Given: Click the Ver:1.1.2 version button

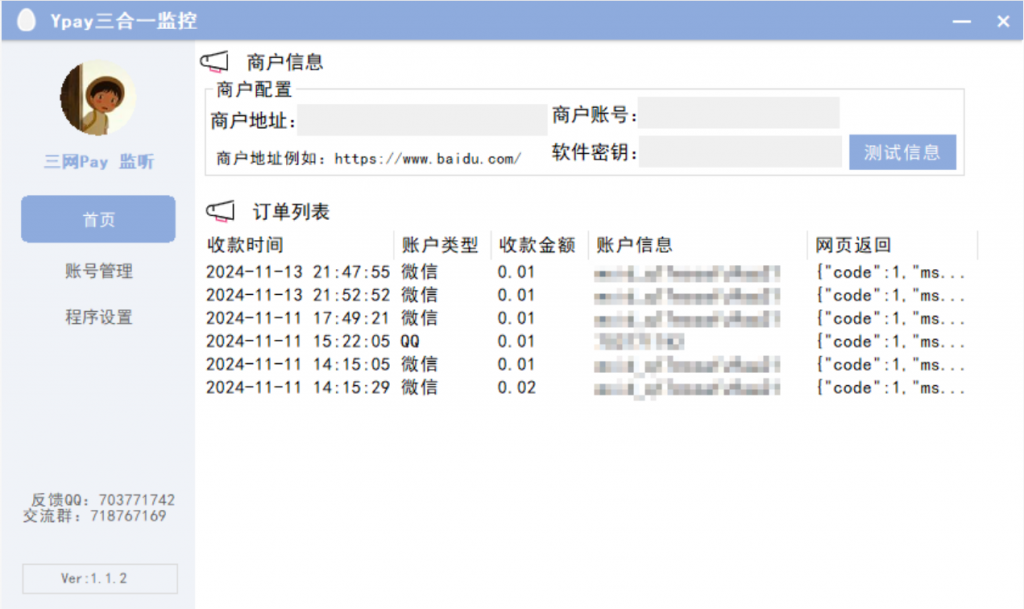Looking at the screenshot, I should [98, 578].
